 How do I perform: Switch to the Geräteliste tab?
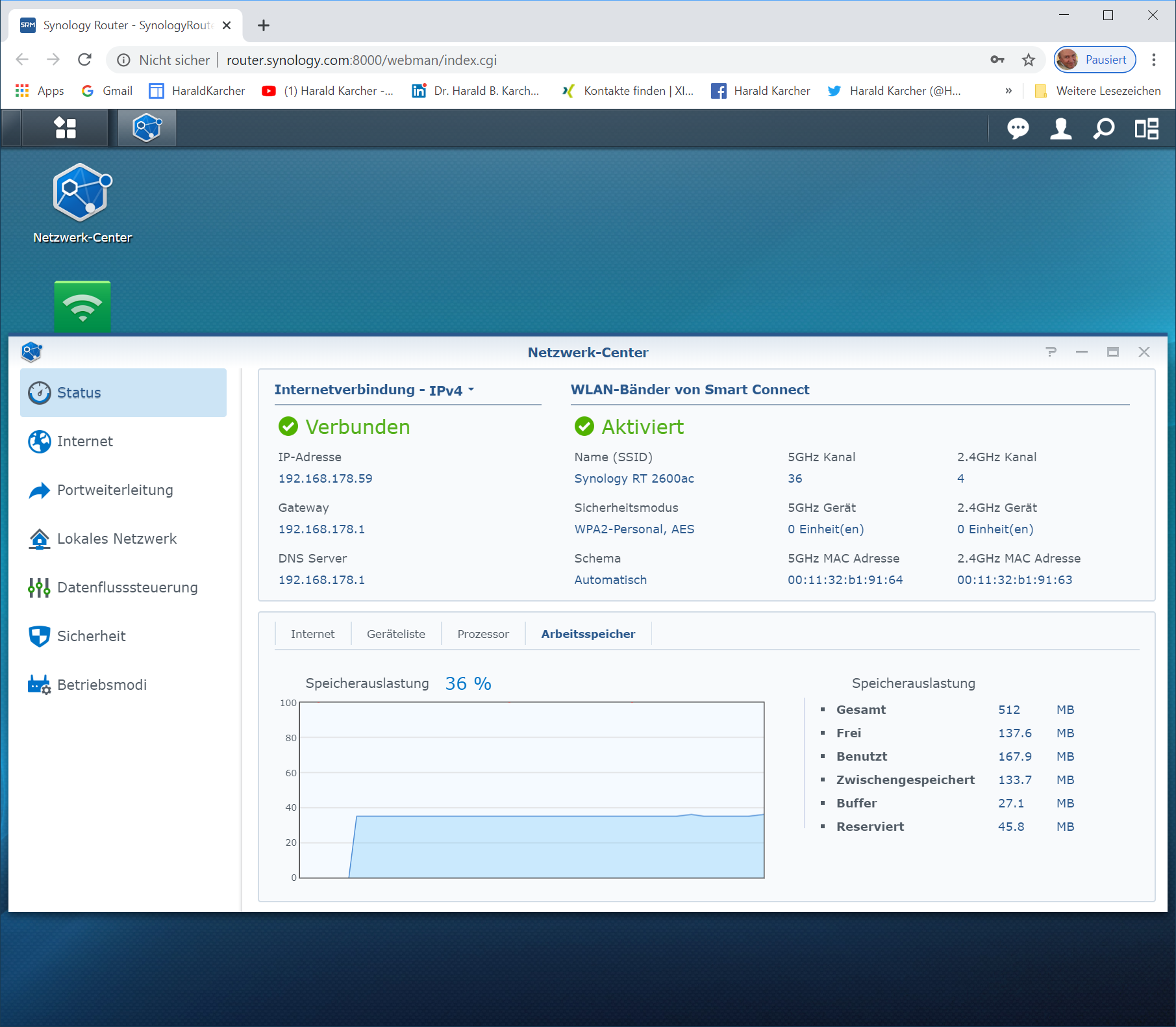pyautogui.click(x=395, y=634)
